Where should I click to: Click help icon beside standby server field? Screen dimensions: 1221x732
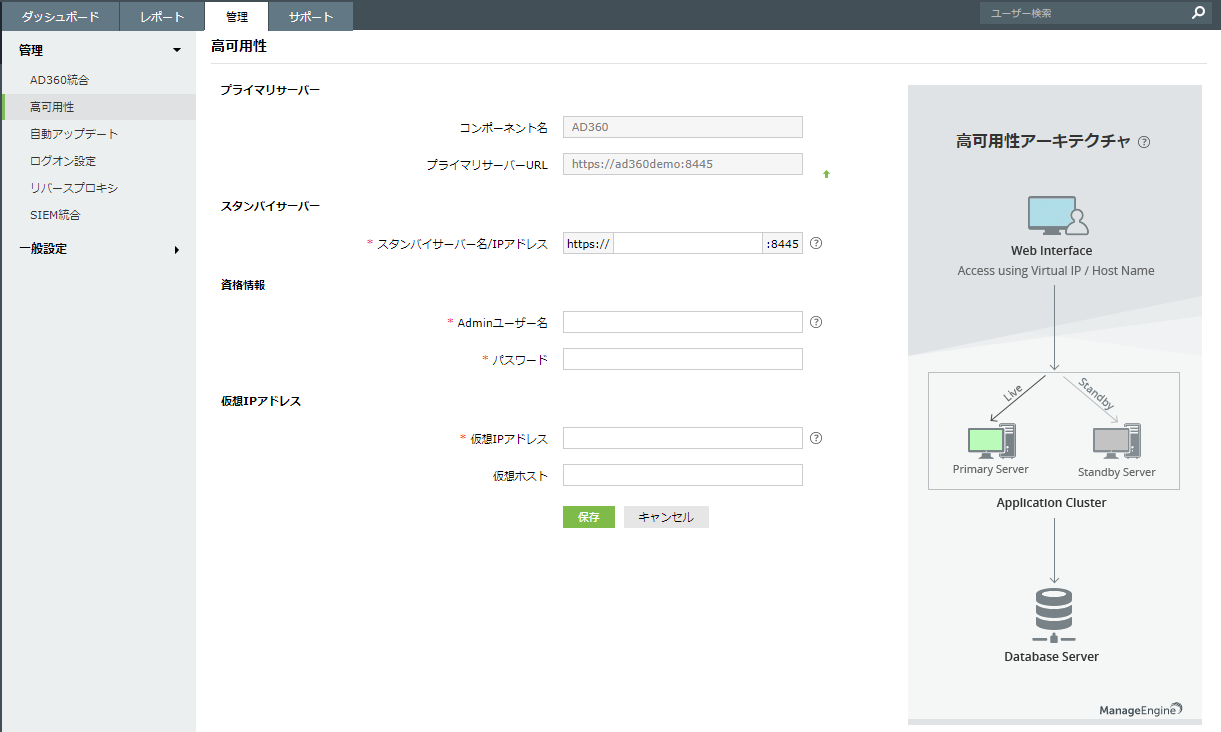816,243
